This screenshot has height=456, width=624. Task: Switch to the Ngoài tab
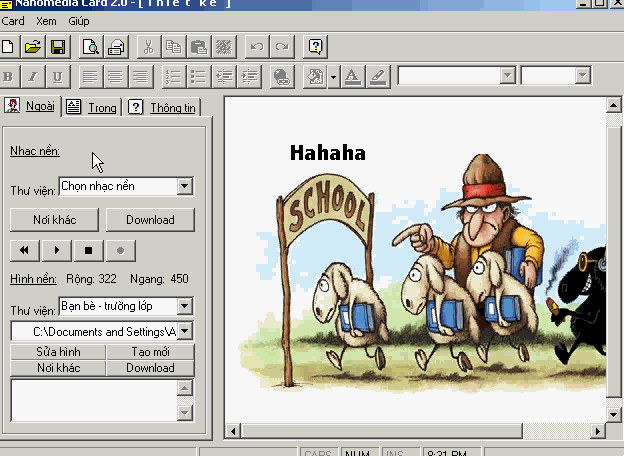pos(31,106)
